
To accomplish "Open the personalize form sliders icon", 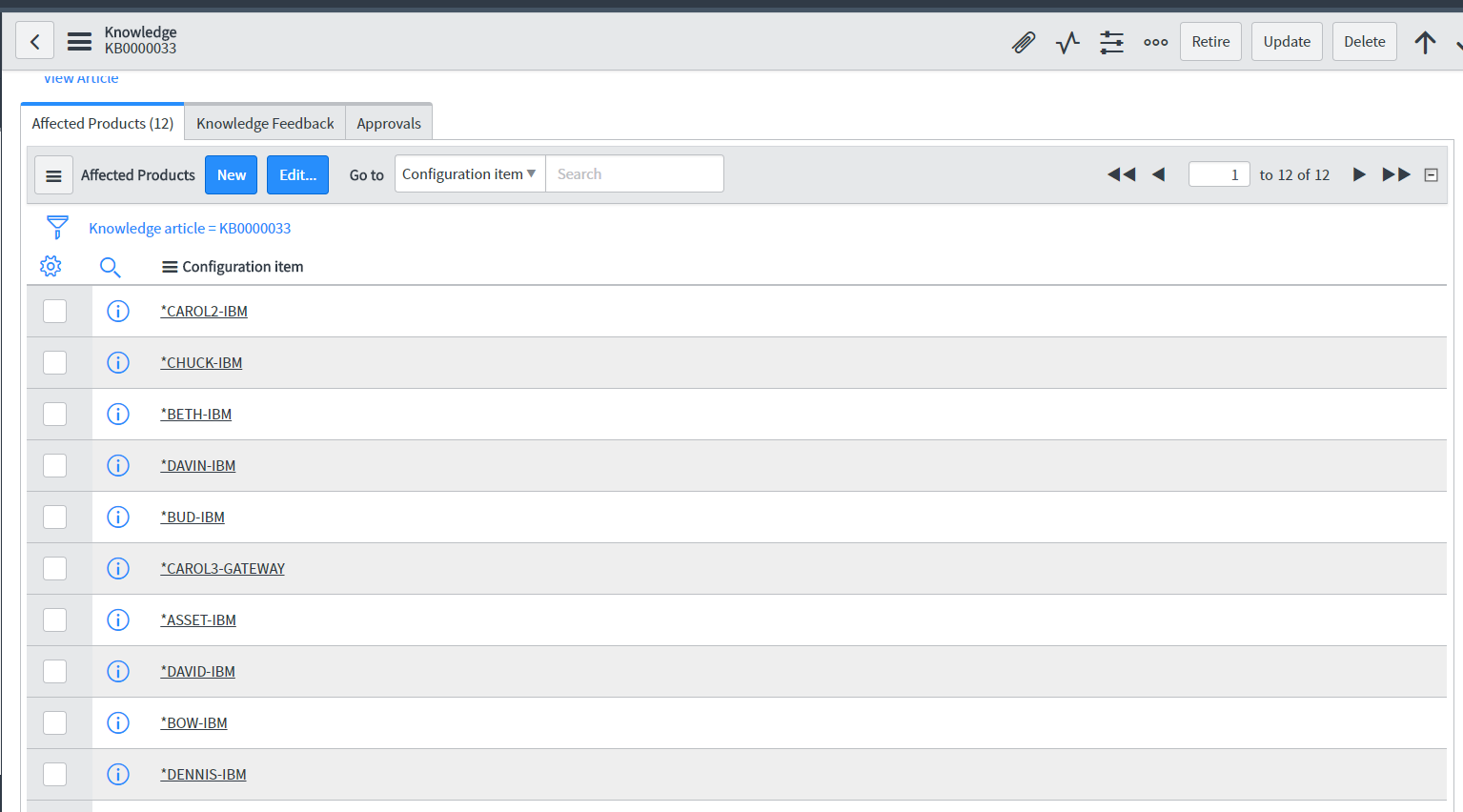I will click(1111, 42).
